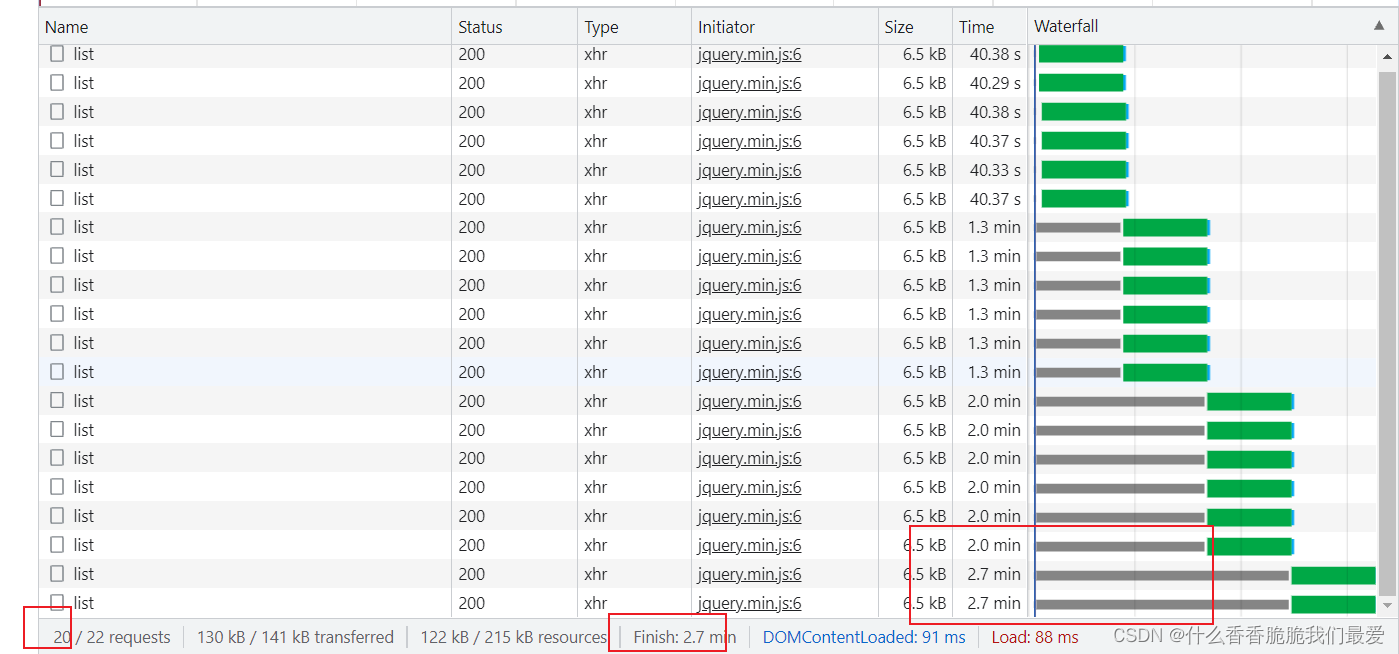1399x654 pixels.
Task: Click the file icon in the 40.29 s row
Action: point(57,83)
